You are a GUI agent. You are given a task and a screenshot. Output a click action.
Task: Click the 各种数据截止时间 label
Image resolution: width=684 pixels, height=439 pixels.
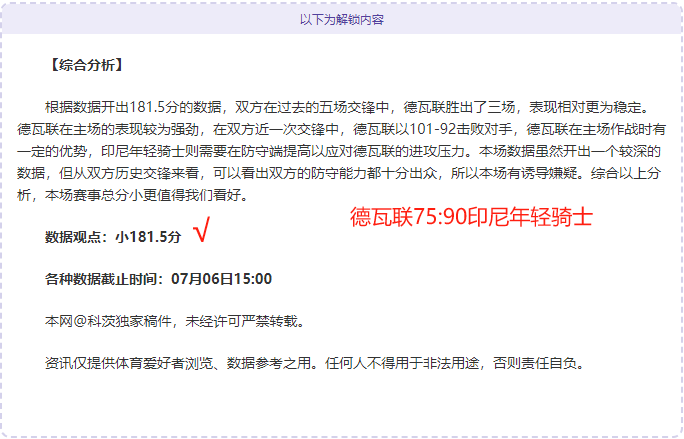(x=101, y=279)
